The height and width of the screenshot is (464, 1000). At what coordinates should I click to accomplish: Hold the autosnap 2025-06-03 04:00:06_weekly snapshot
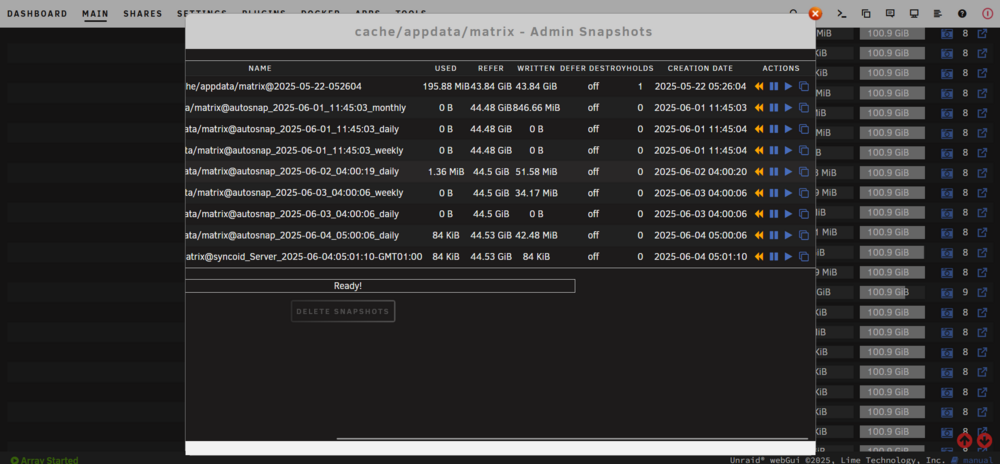(774, 192)
